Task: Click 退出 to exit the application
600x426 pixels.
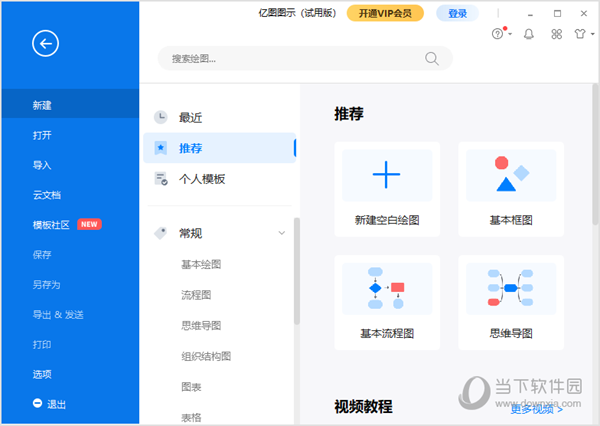Action: tap(56, 405)
